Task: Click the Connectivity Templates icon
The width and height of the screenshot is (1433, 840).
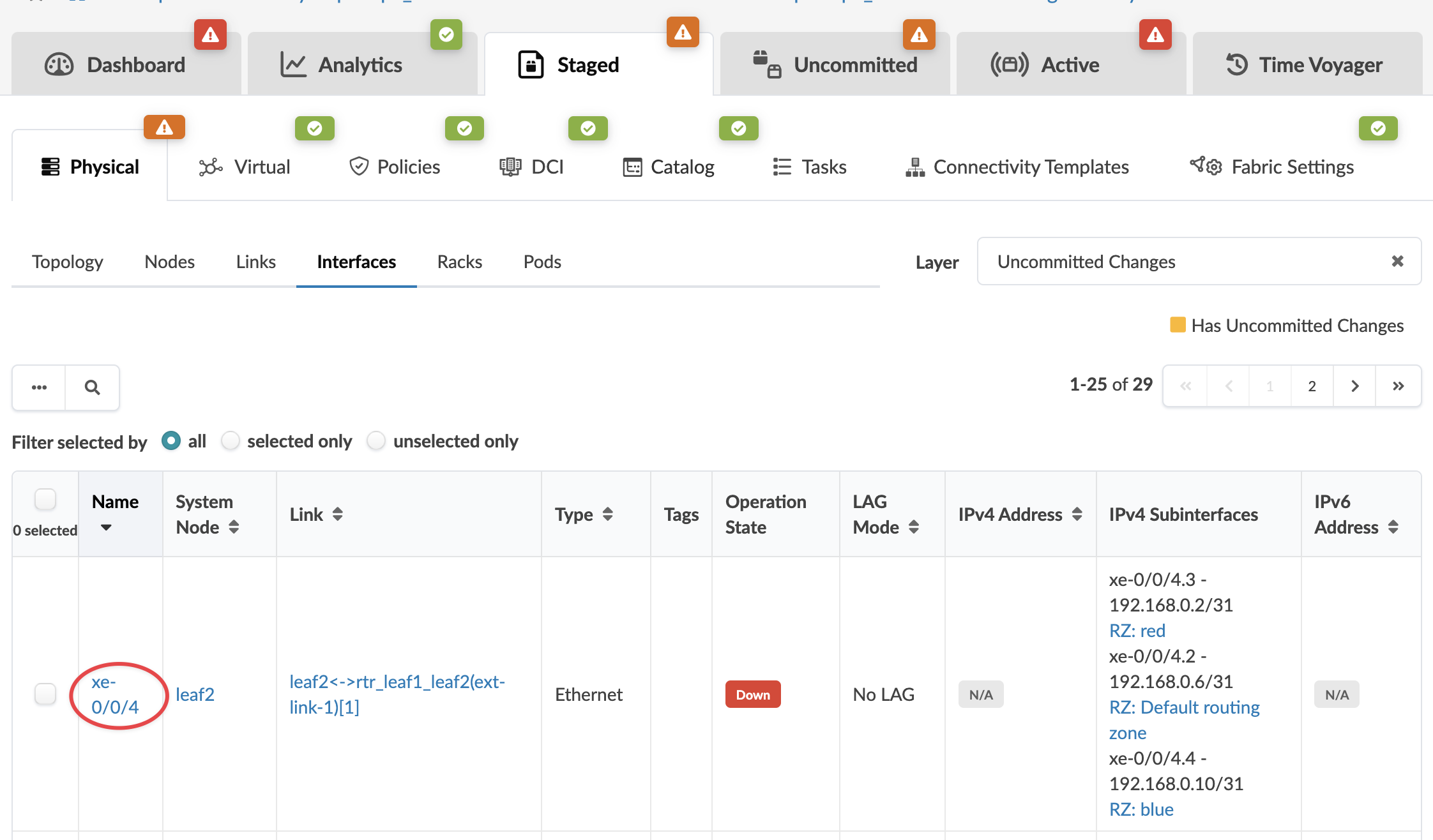Action: [916, 167]
